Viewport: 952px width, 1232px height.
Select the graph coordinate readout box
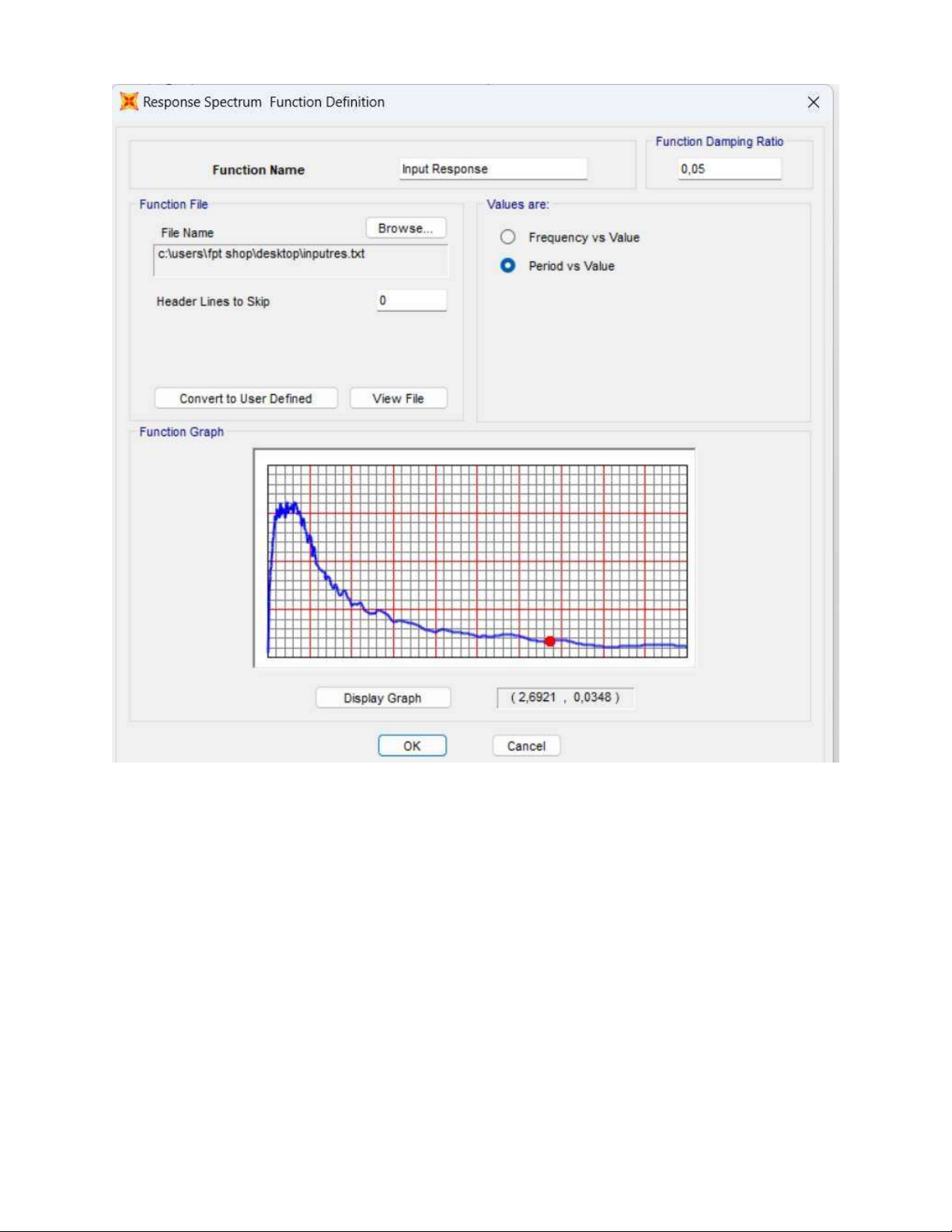pos(565,698)
